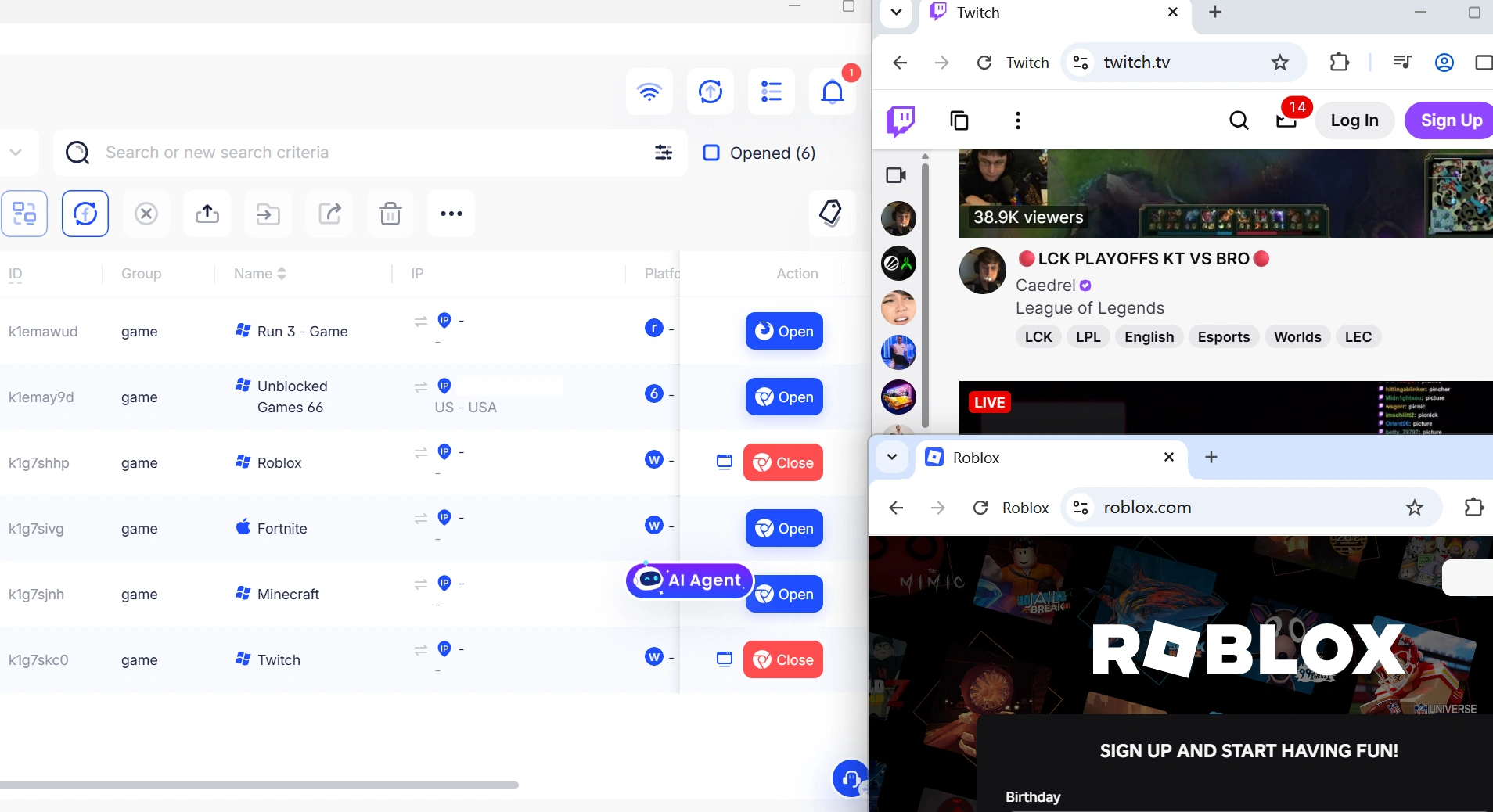
Task: Focus the profile search input field
Action: pos(372,153)
